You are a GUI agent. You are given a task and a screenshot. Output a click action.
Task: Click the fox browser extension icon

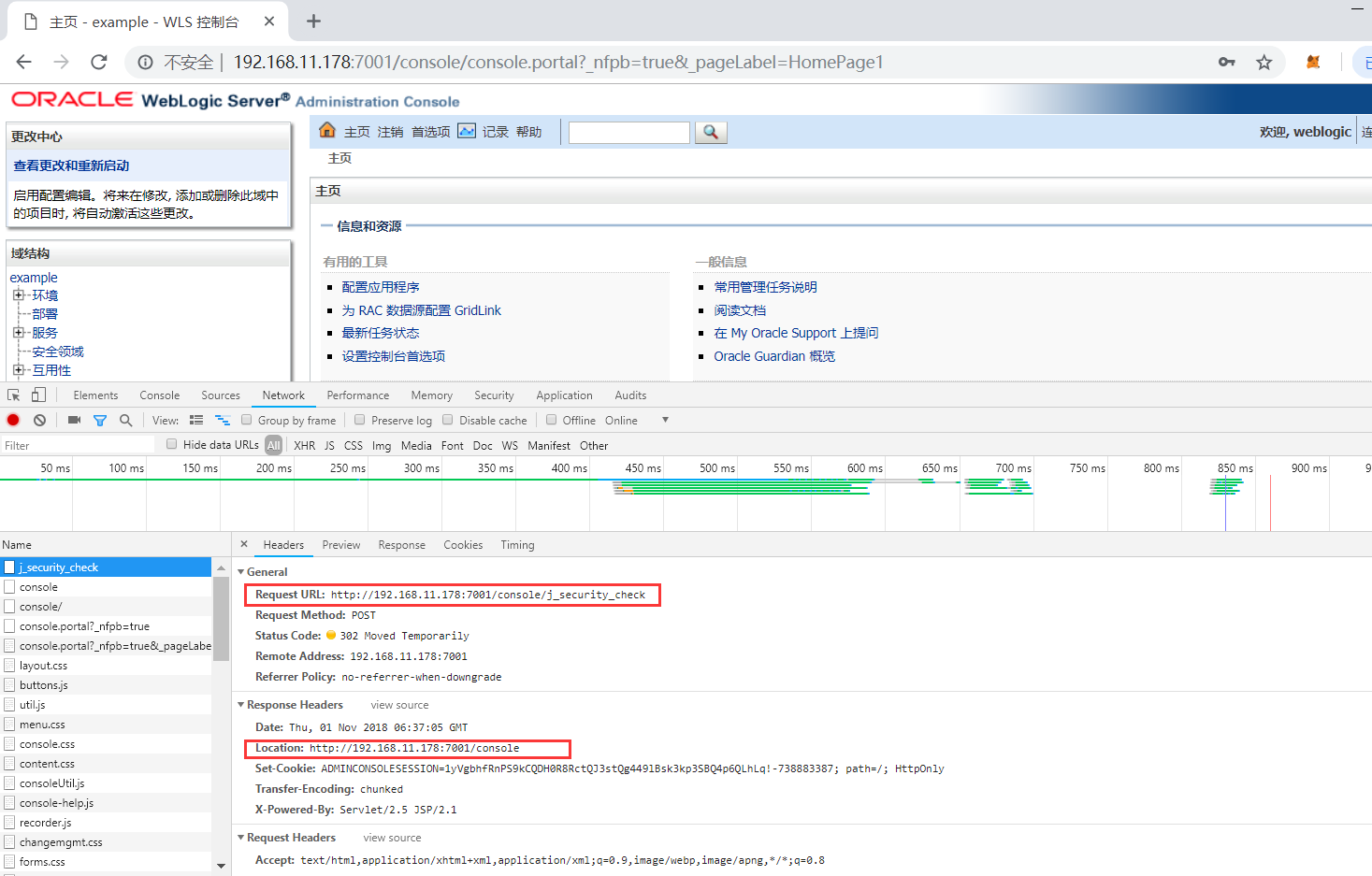(1313, 62)
